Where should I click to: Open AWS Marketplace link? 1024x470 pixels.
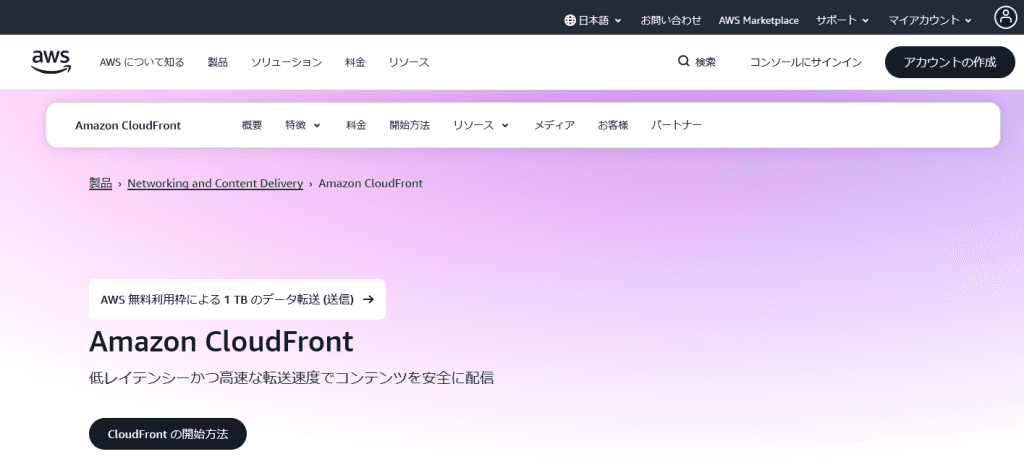[758, 20]
